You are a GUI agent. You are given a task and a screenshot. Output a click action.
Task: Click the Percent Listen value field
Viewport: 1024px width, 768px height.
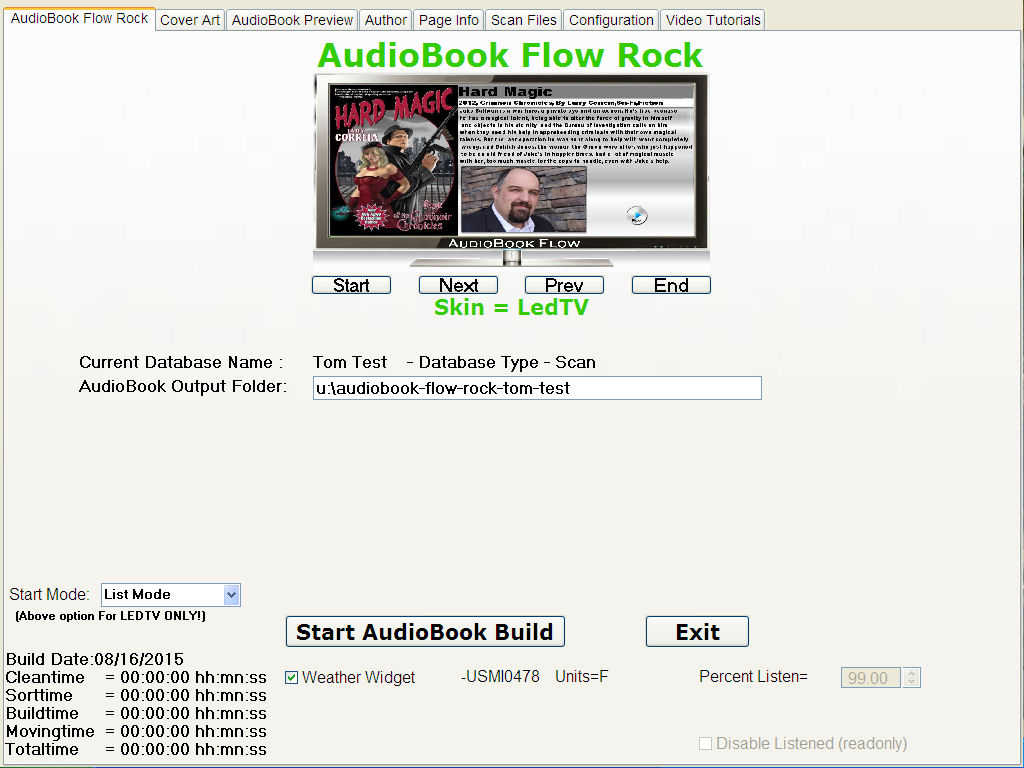click(x=871, y=678)
